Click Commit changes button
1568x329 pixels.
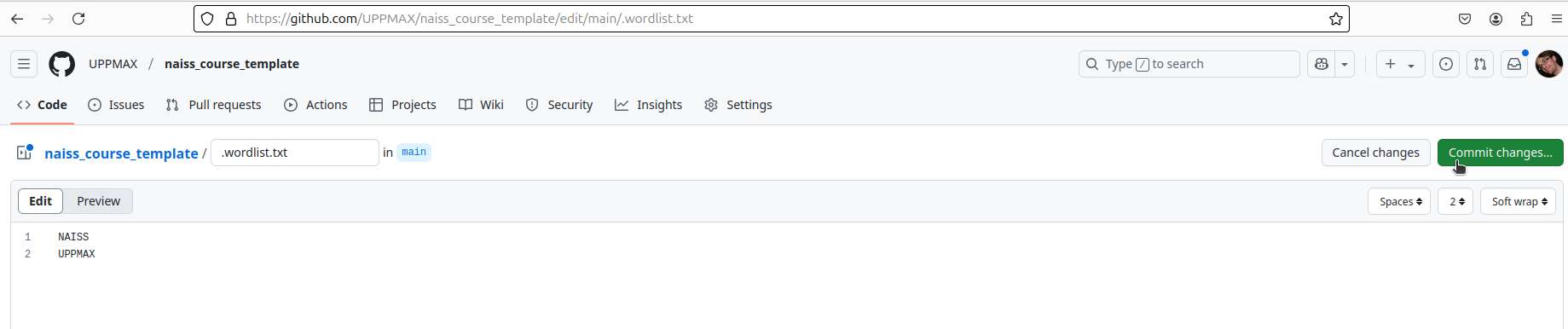tap(1500, 153)
